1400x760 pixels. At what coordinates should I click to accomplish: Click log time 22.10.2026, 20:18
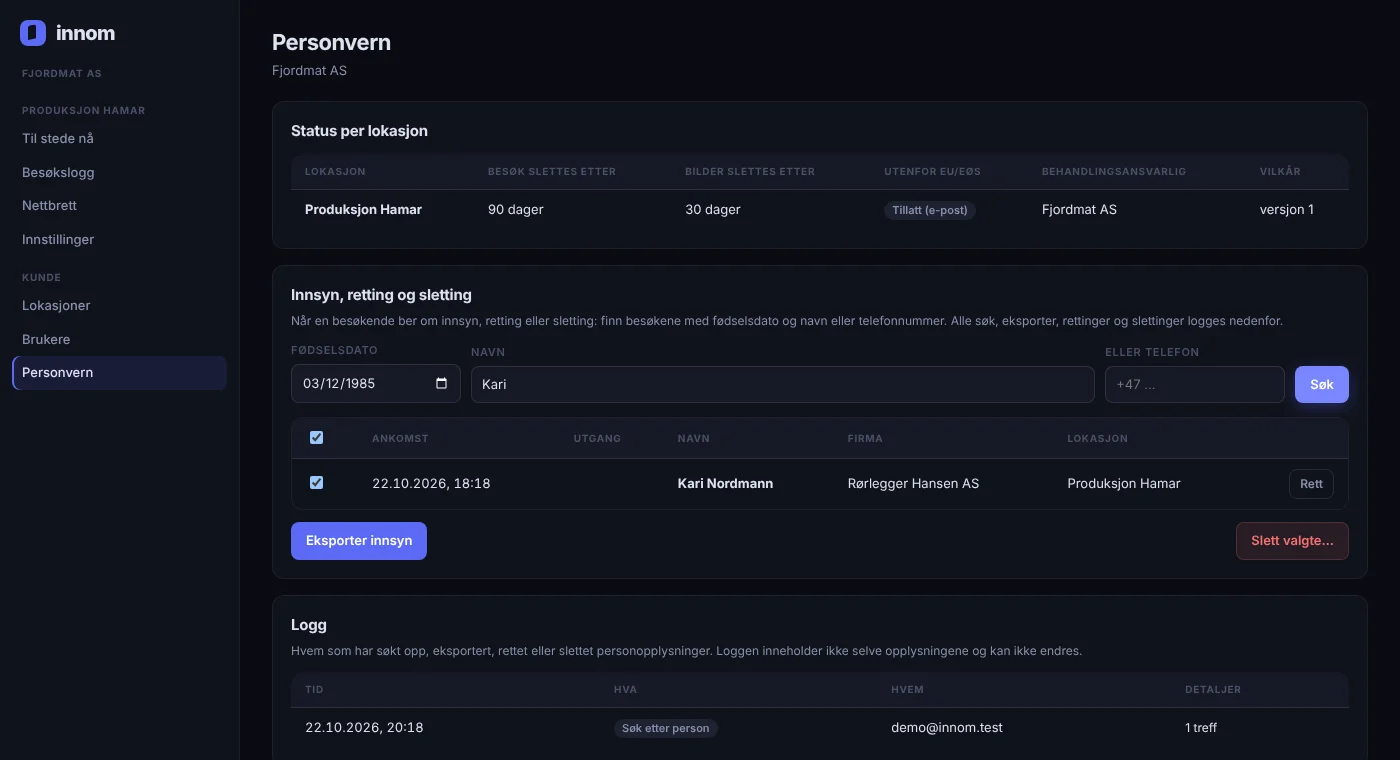(x=364, y=727)
